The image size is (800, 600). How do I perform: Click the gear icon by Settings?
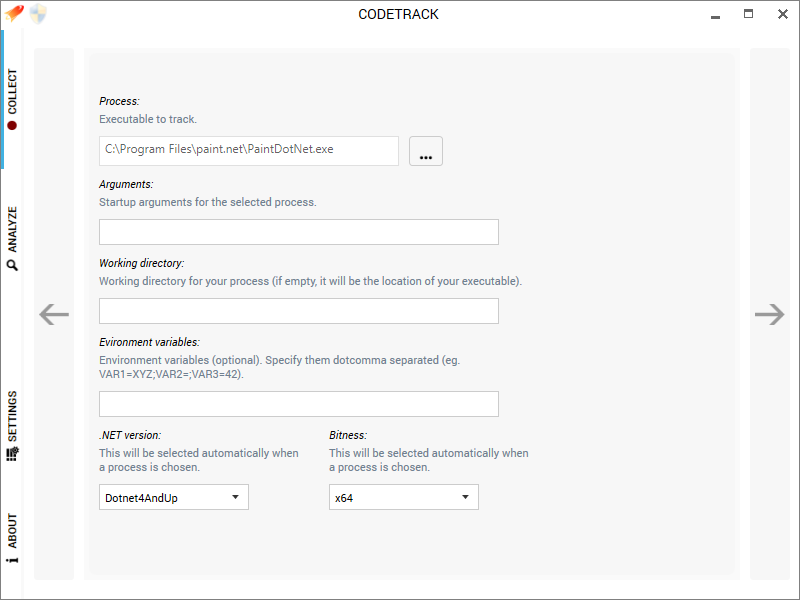coord(12,454)
